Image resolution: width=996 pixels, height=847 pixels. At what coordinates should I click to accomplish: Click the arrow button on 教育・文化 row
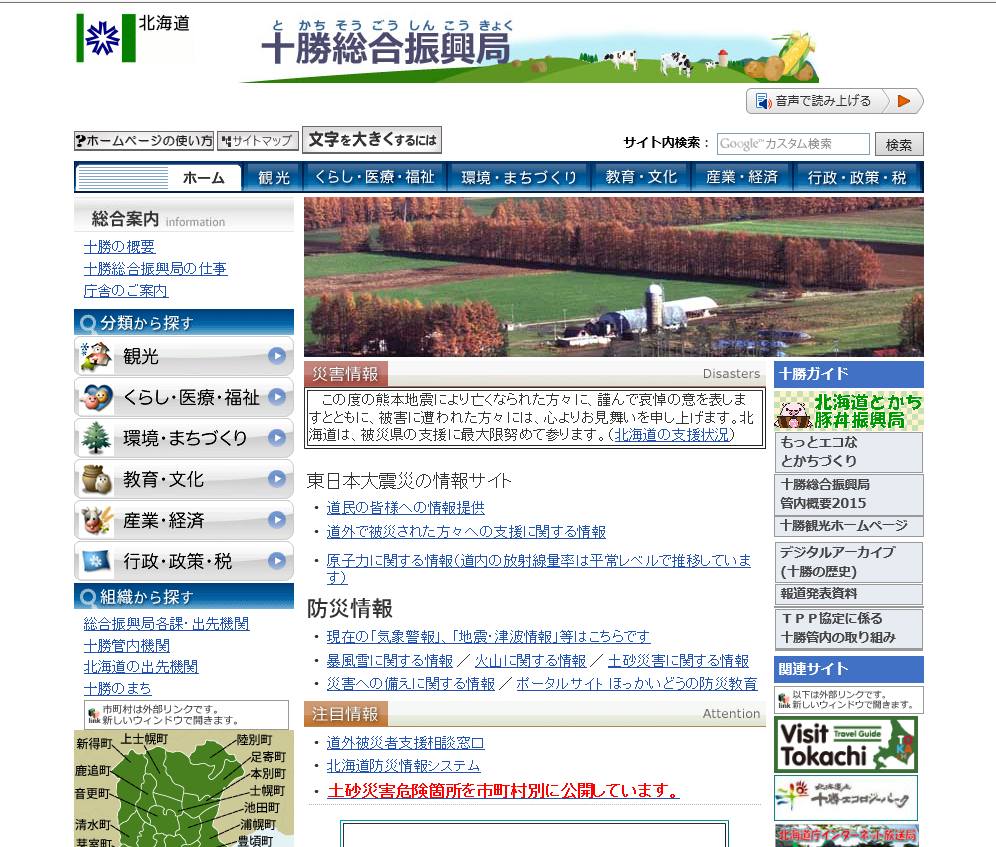tap(277, 478)
